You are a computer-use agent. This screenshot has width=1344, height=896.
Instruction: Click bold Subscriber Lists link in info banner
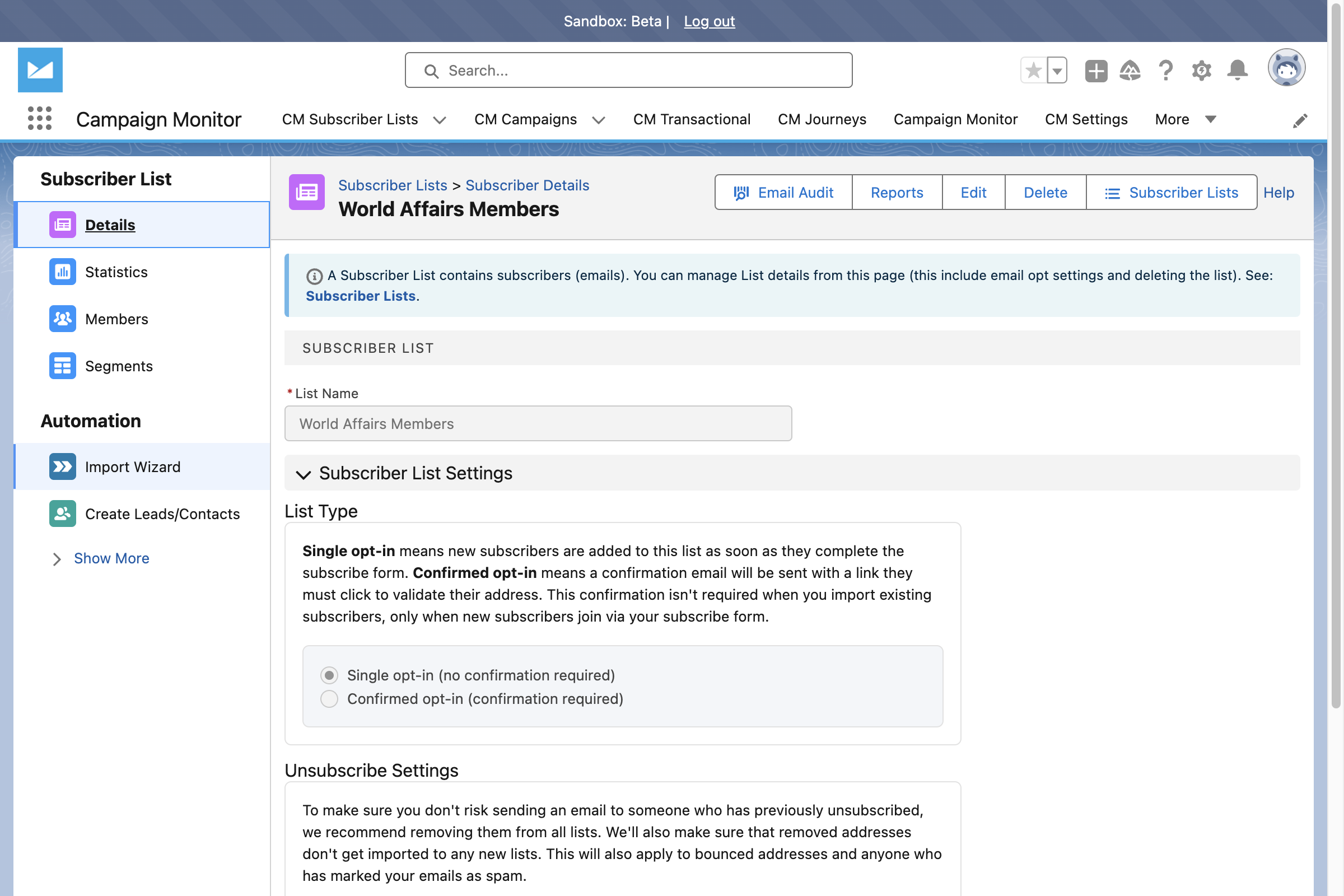[x=361, y=296]
